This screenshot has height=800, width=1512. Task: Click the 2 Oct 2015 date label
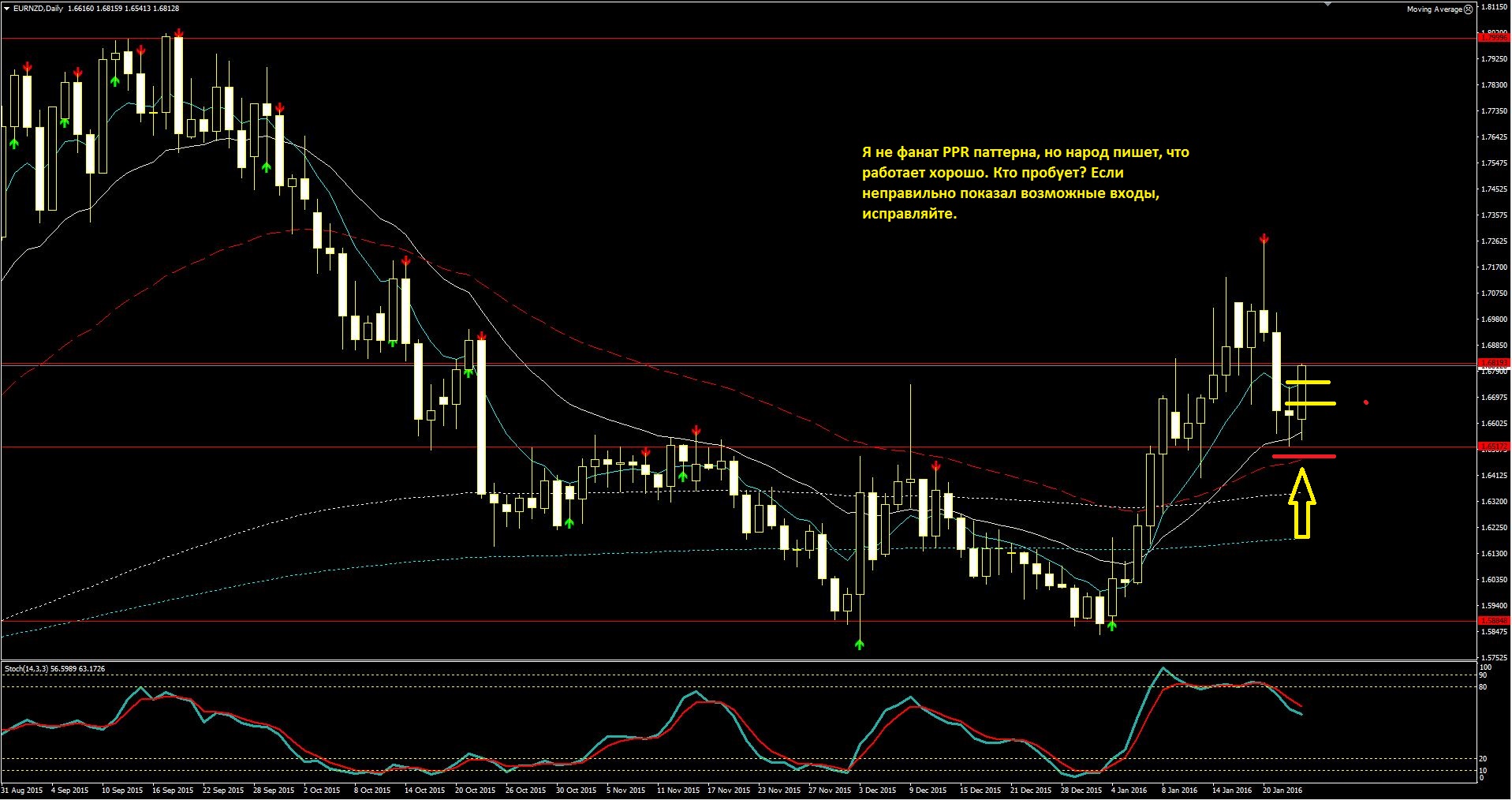tap(322, 791)
